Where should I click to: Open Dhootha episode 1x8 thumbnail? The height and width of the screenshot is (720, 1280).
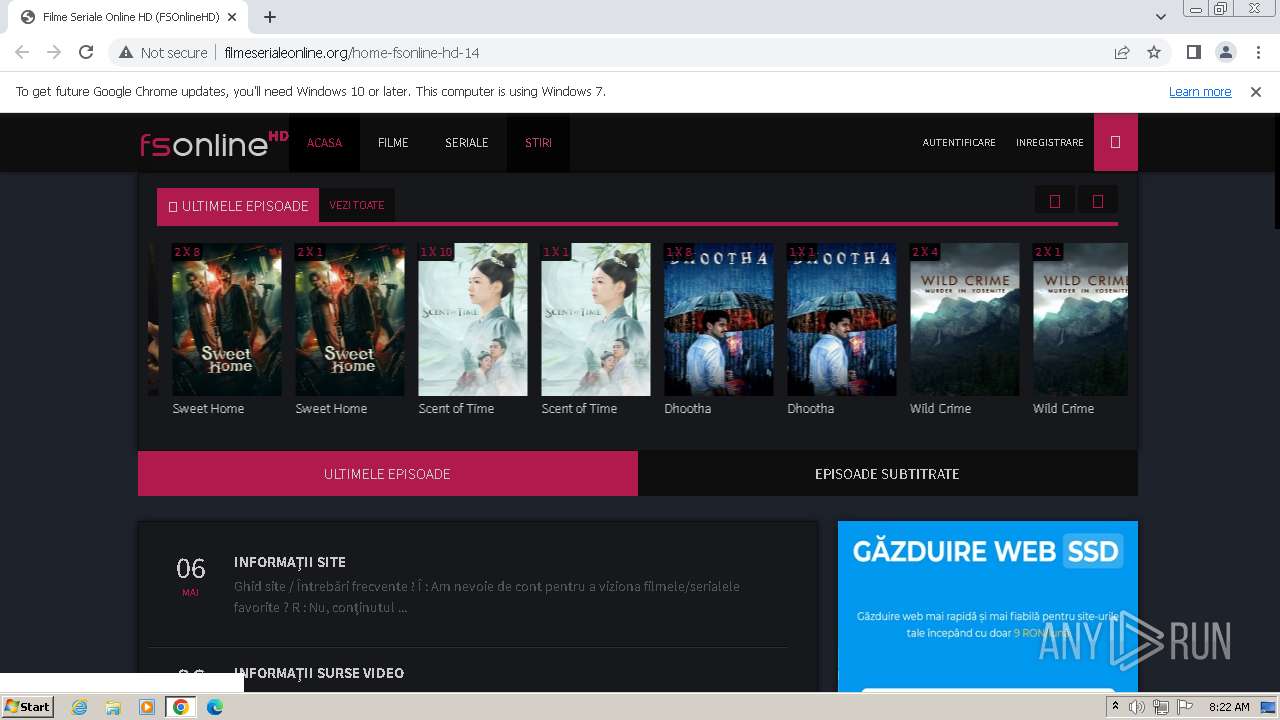click(x=719, y=319)
